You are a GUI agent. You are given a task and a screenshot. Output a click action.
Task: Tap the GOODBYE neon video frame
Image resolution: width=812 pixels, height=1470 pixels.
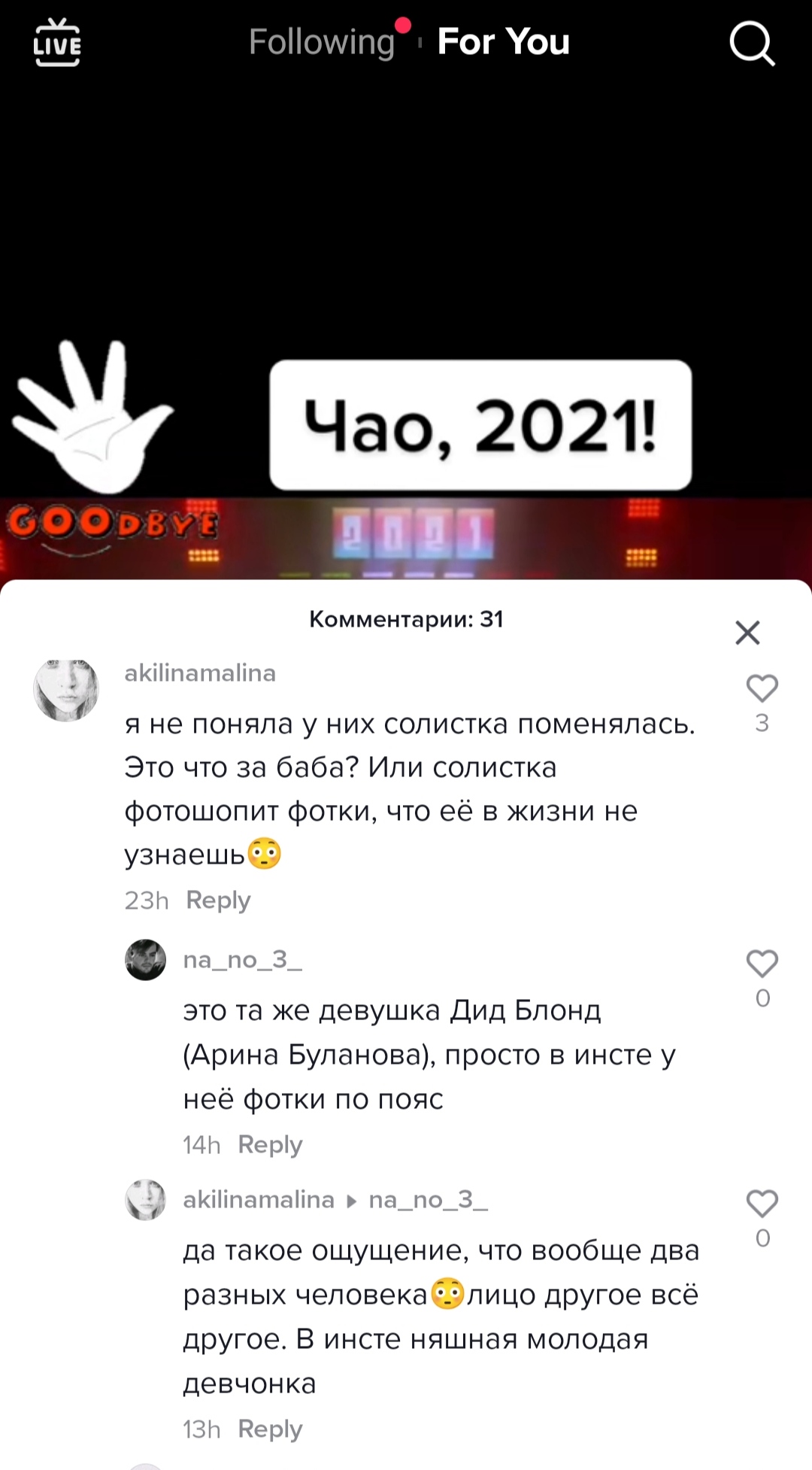click(x=406, y=538)
